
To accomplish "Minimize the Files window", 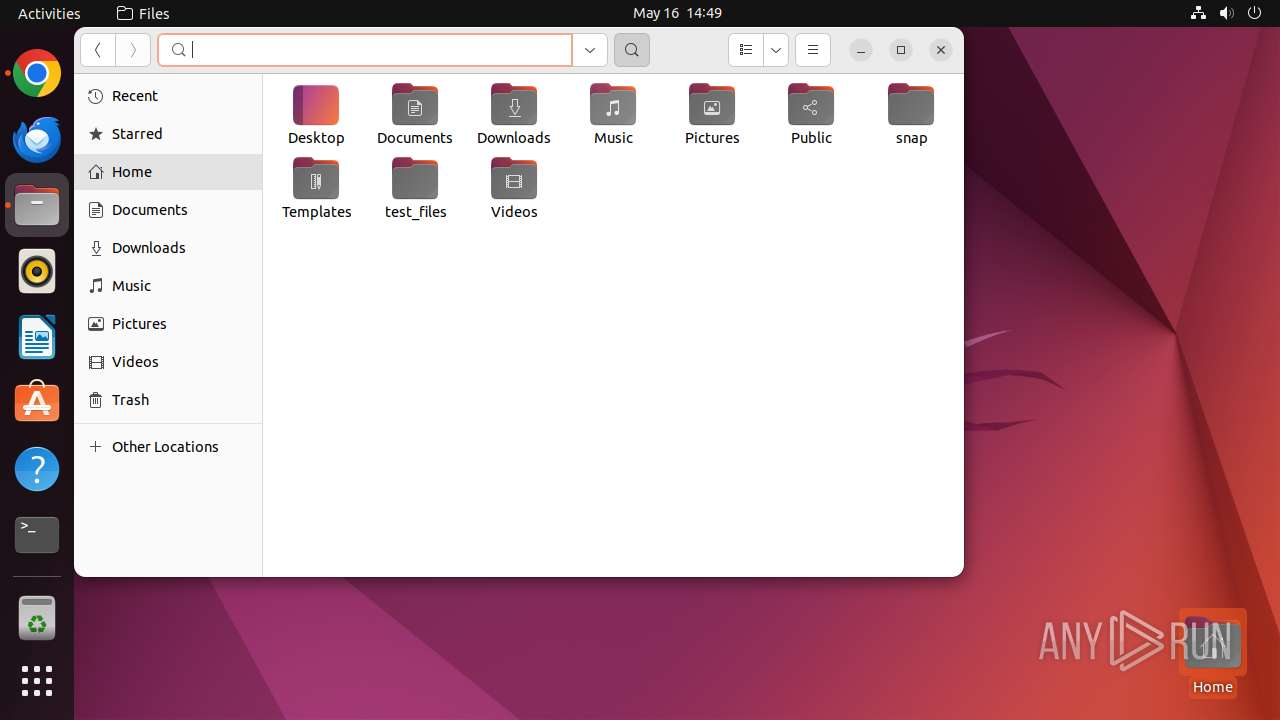I will [861, 50].
